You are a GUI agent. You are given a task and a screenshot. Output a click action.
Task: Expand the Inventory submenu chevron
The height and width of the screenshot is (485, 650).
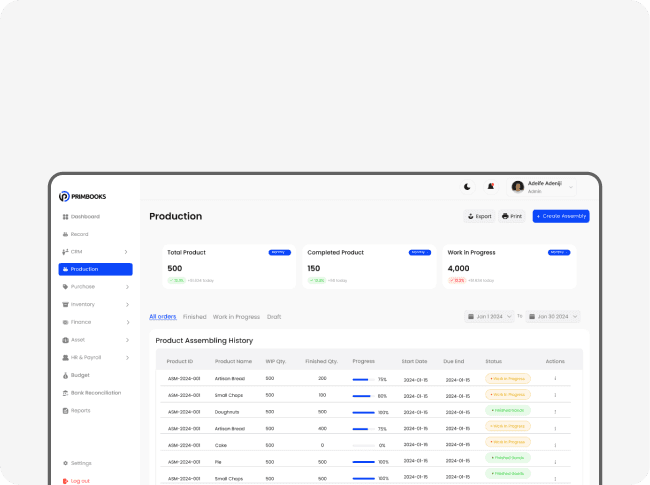coord(127,305)
